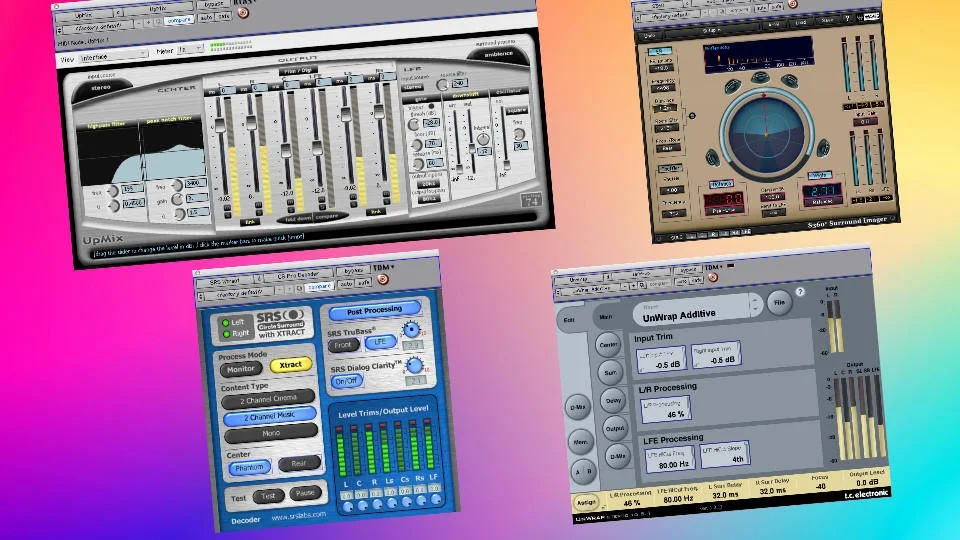960x540 pixels.
Task: Click the red target icon in SRS plugin header
Action: click(x=383, y=279)
